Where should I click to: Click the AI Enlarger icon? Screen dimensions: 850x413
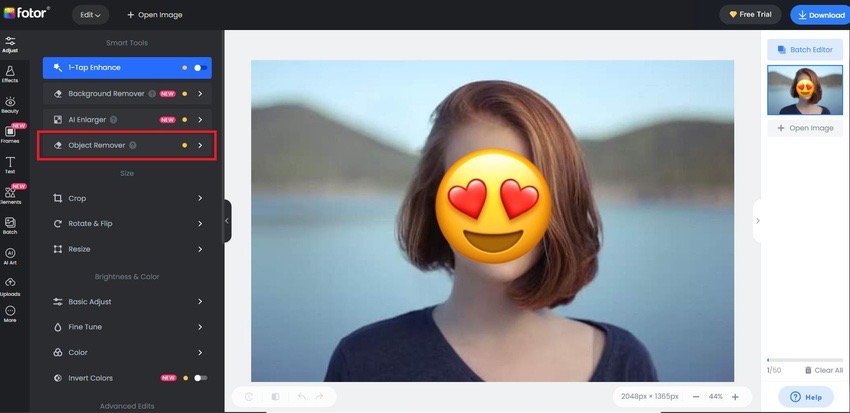point(57,120)
